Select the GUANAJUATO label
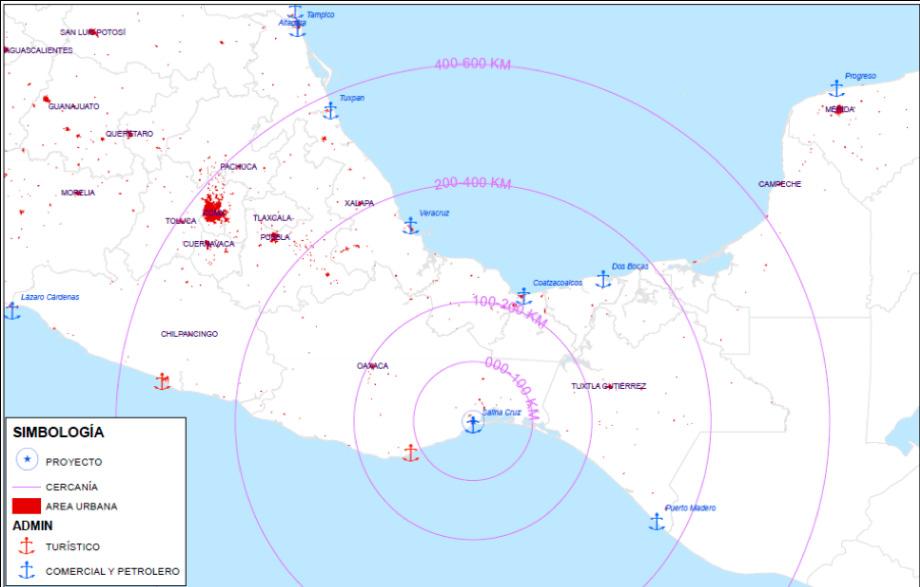The height and width of the screenshot is (587, 920). [x=74, y=106]
